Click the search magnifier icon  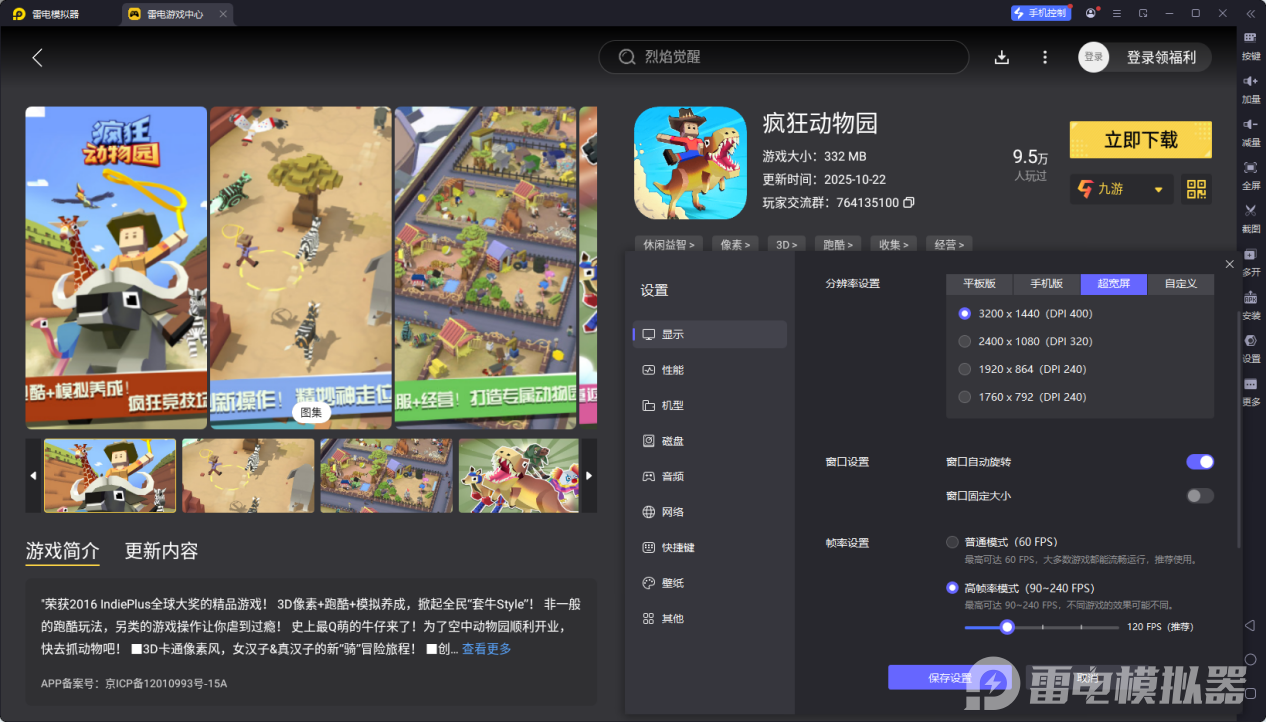(x=627, y=57)
